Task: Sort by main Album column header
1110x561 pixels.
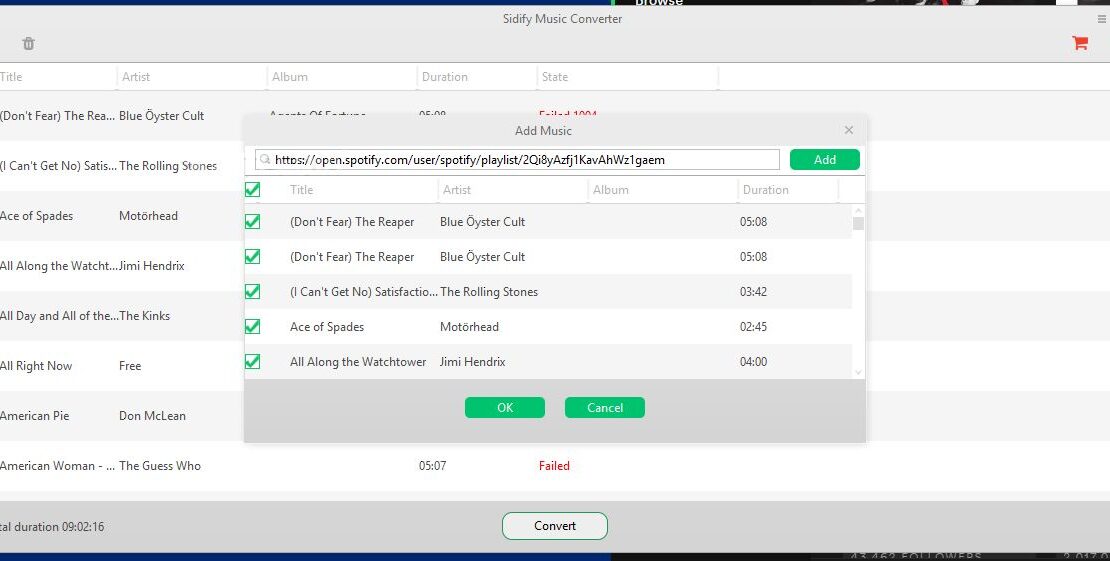Action: 290,76
